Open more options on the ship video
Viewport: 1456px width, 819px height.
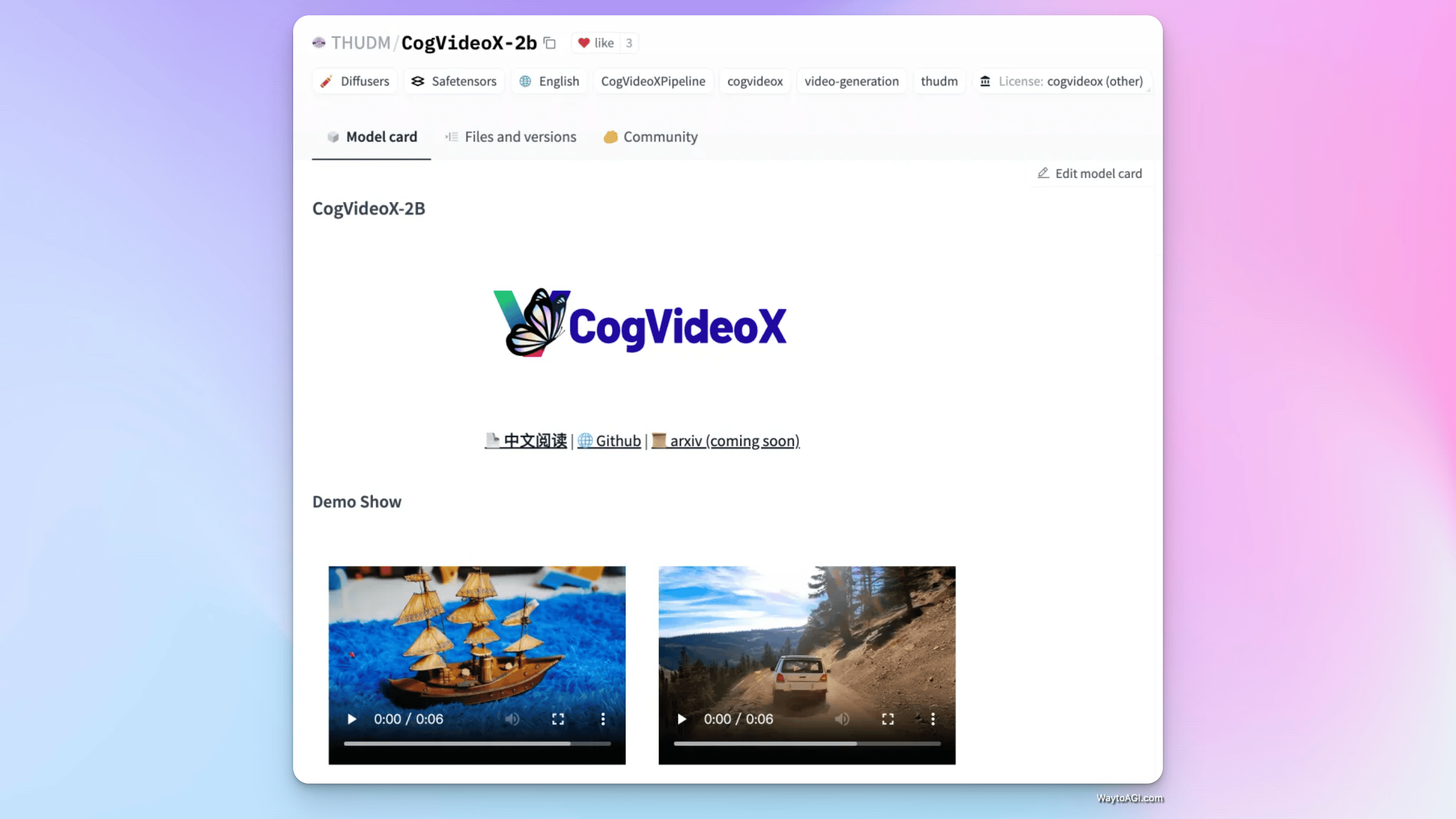pyautogui.click(x=603, y=719)
